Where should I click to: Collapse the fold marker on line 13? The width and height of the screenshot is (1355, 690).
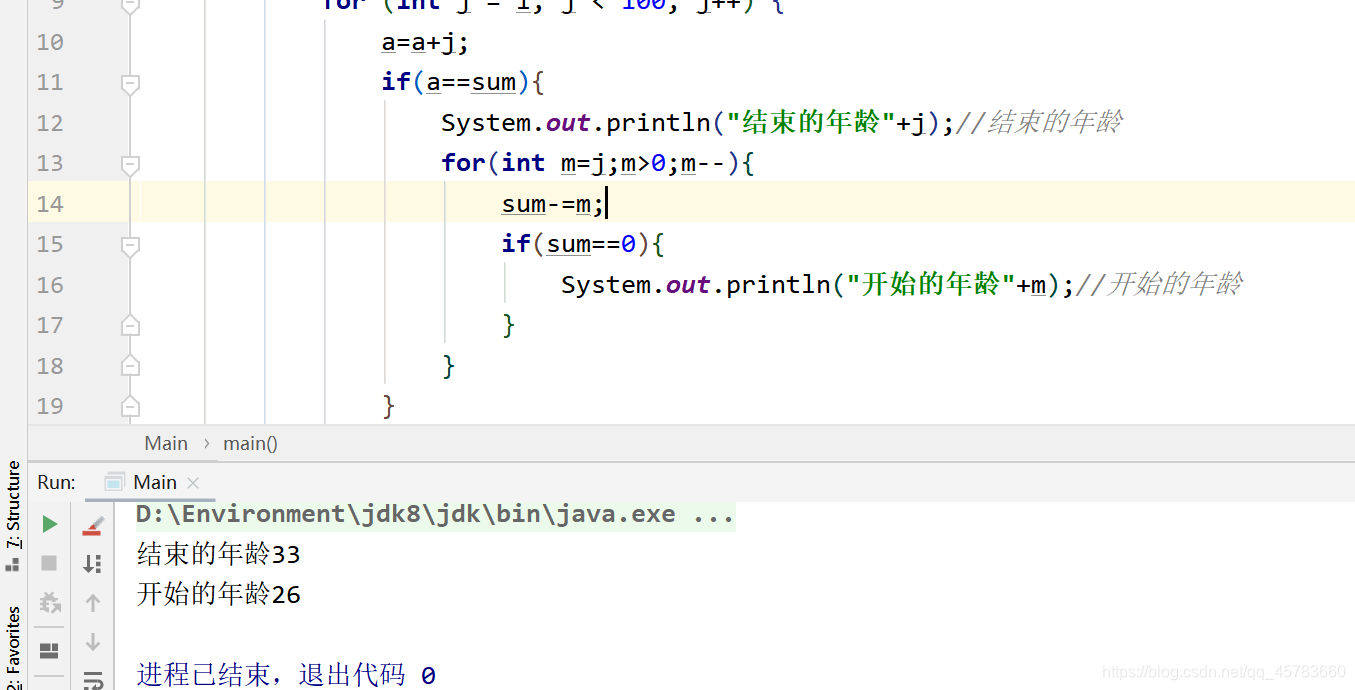coord(129,165)
